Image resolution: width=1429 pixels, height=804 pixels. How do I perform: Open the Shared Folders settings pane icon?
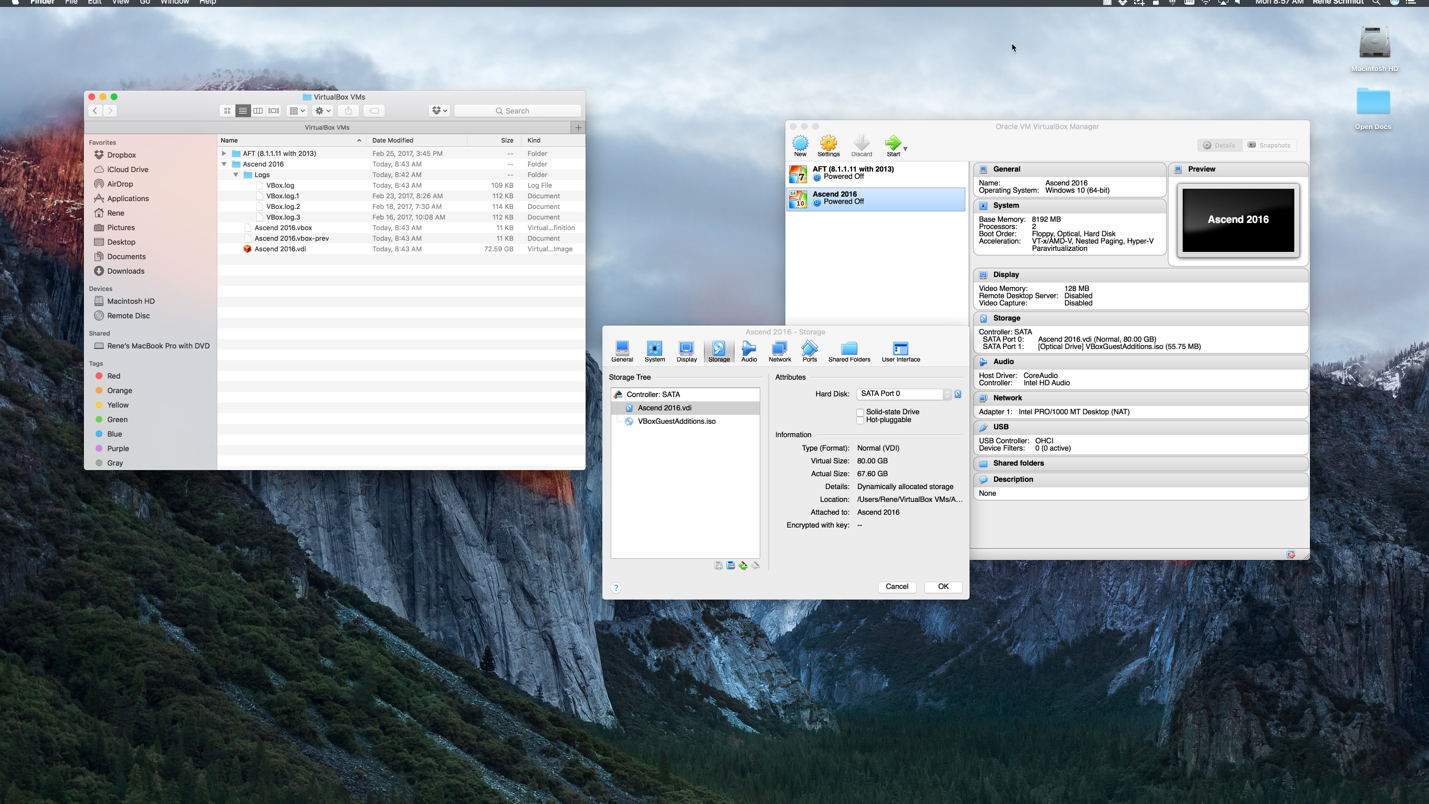click(x=849, y=350)
